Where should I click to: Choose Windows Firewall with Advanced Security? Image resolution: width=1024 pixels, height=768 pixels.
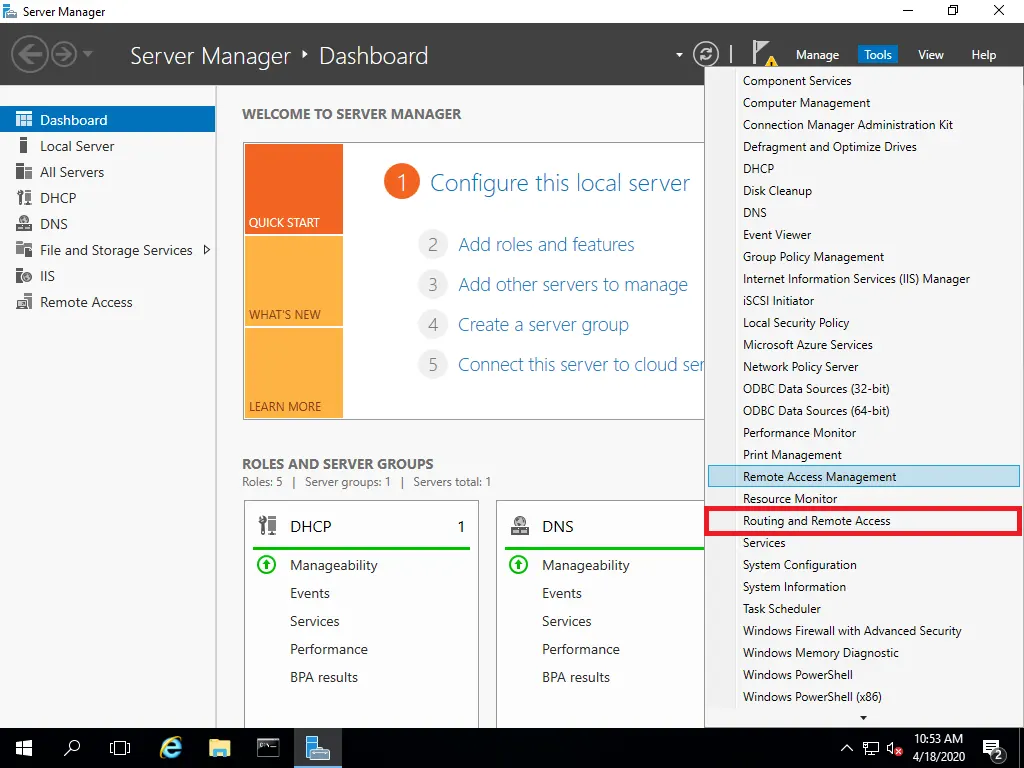[x=863, y=631]
